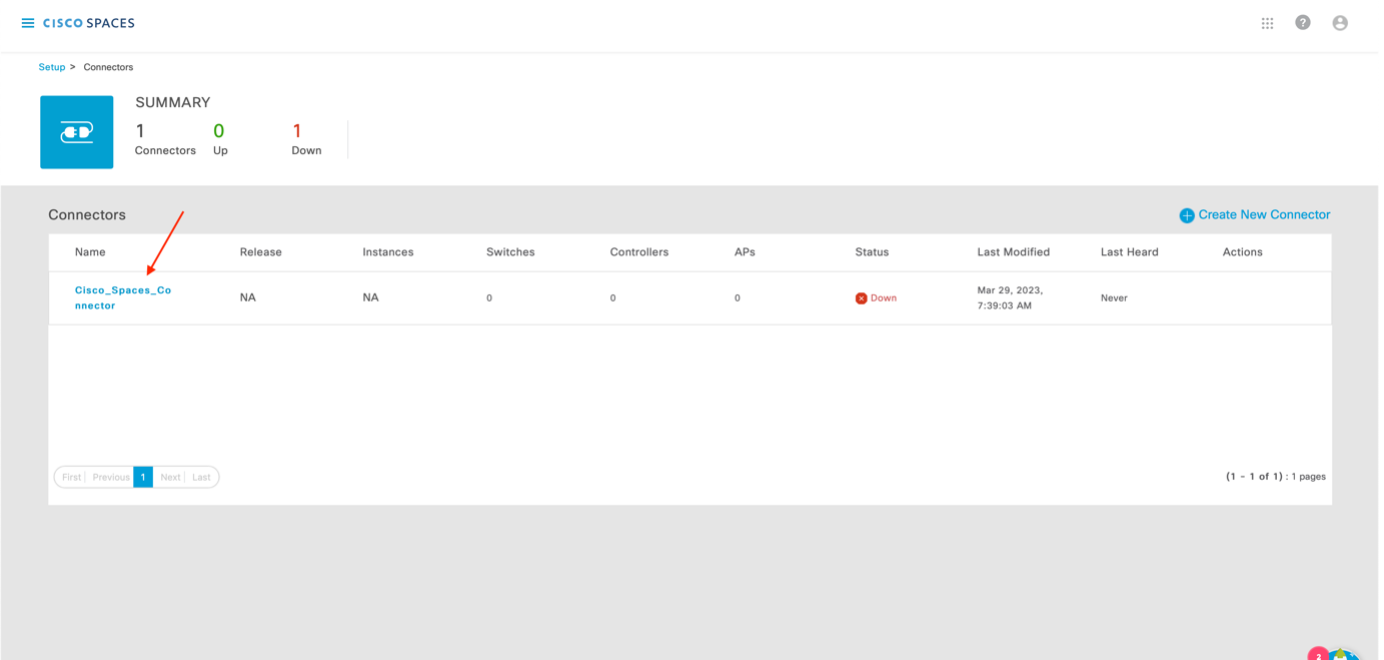This screenshot has width=1384, height=660.
Task: Click the Mar 29, 2023 modified timestamp
Action: 1010,298
